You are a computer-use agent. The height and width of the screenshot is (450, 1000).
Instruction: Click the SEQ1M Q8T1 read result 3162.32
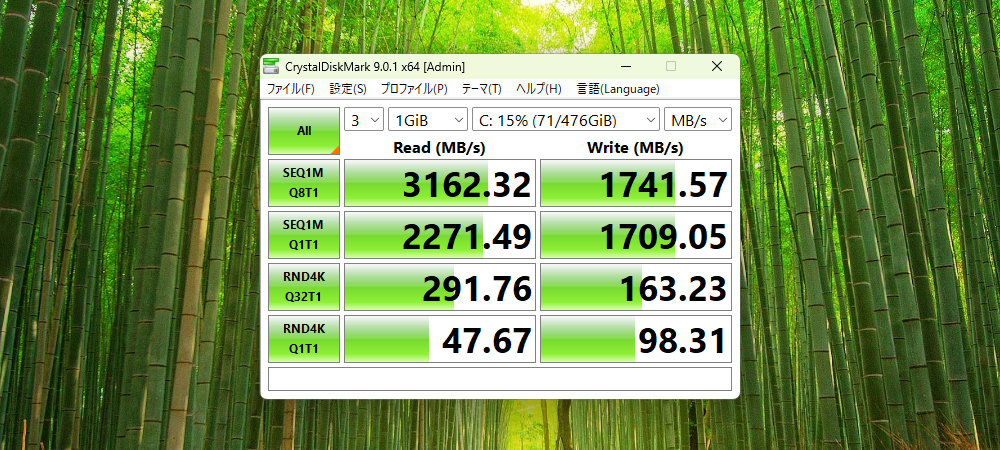pyautogui.click(x=438, y=183)
